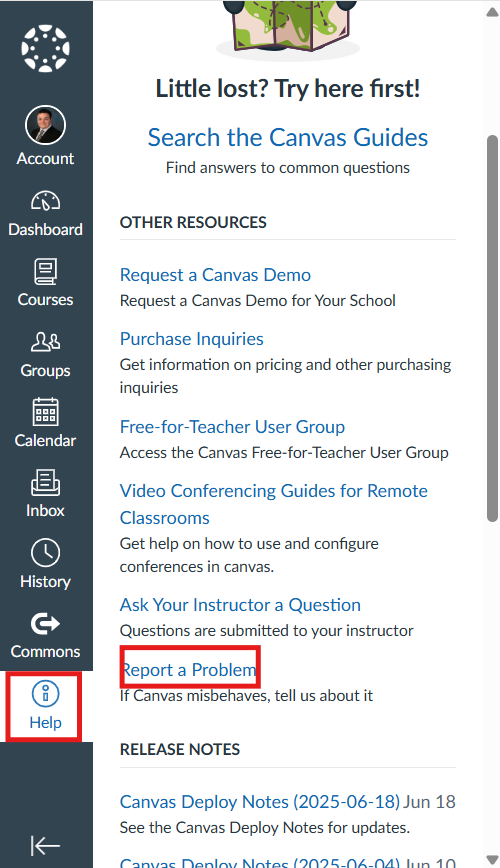Click the scrollbar up arrow
The image size is (500, 868).
point(492,12)
